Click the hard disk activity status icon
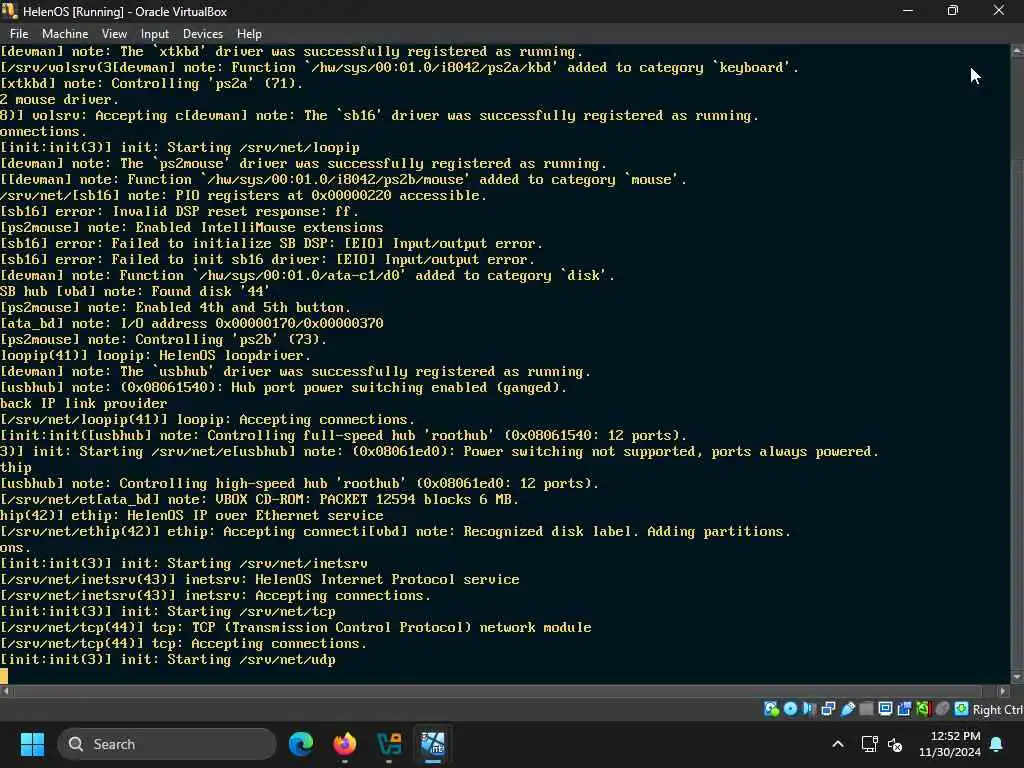The image size is (1024, 768). pos(771,709)
